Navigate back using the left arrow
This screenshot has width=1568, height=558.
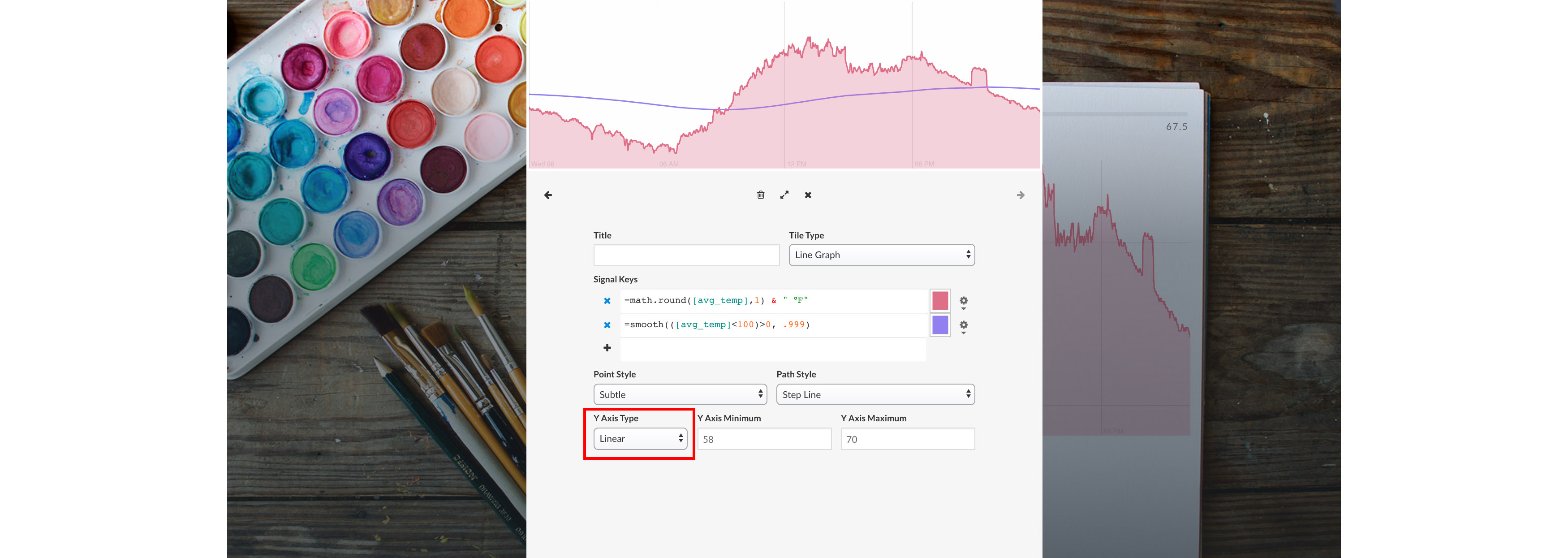point(548,195)
